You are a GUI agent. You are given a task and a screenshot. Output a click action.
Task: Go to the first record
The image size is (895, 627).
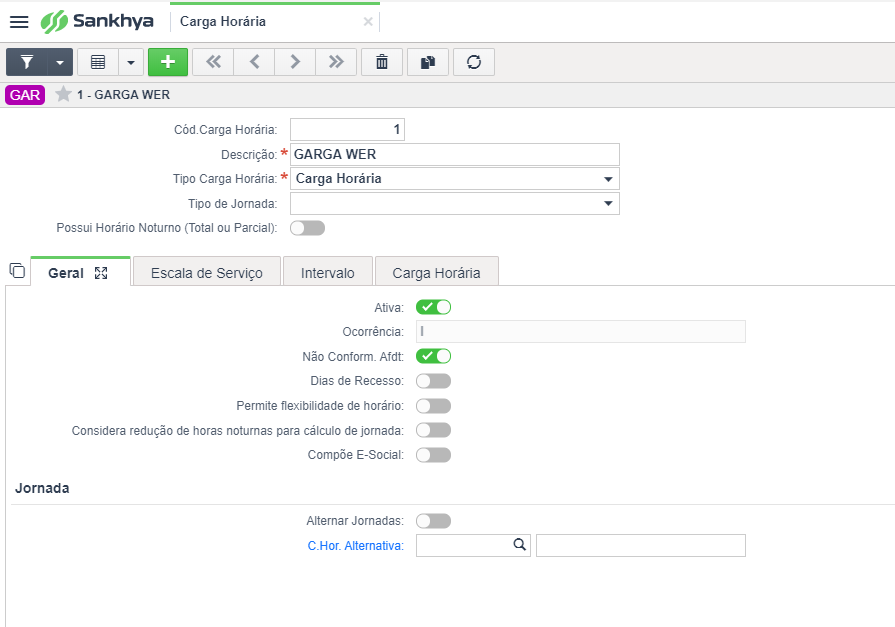213,62
